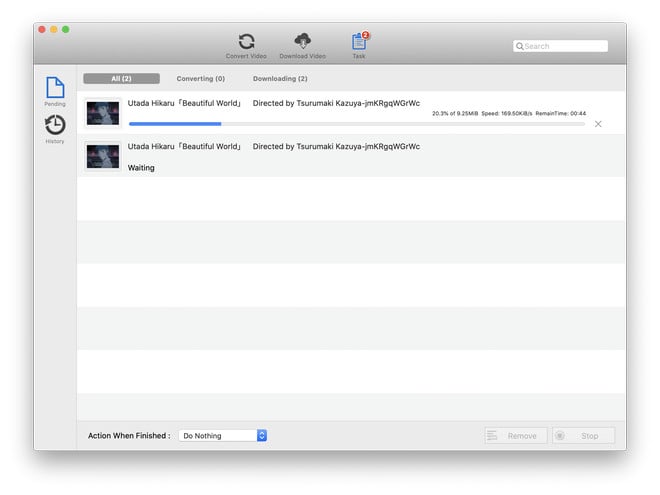Viewport: 660px width, 495px height.
Task: Open the Download Video tool
Action: pos(303,46)
